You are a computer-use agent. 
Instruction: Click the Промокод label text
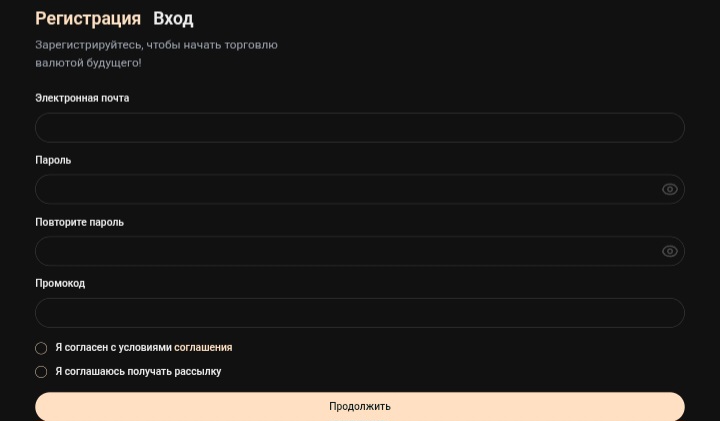[60, 283]
